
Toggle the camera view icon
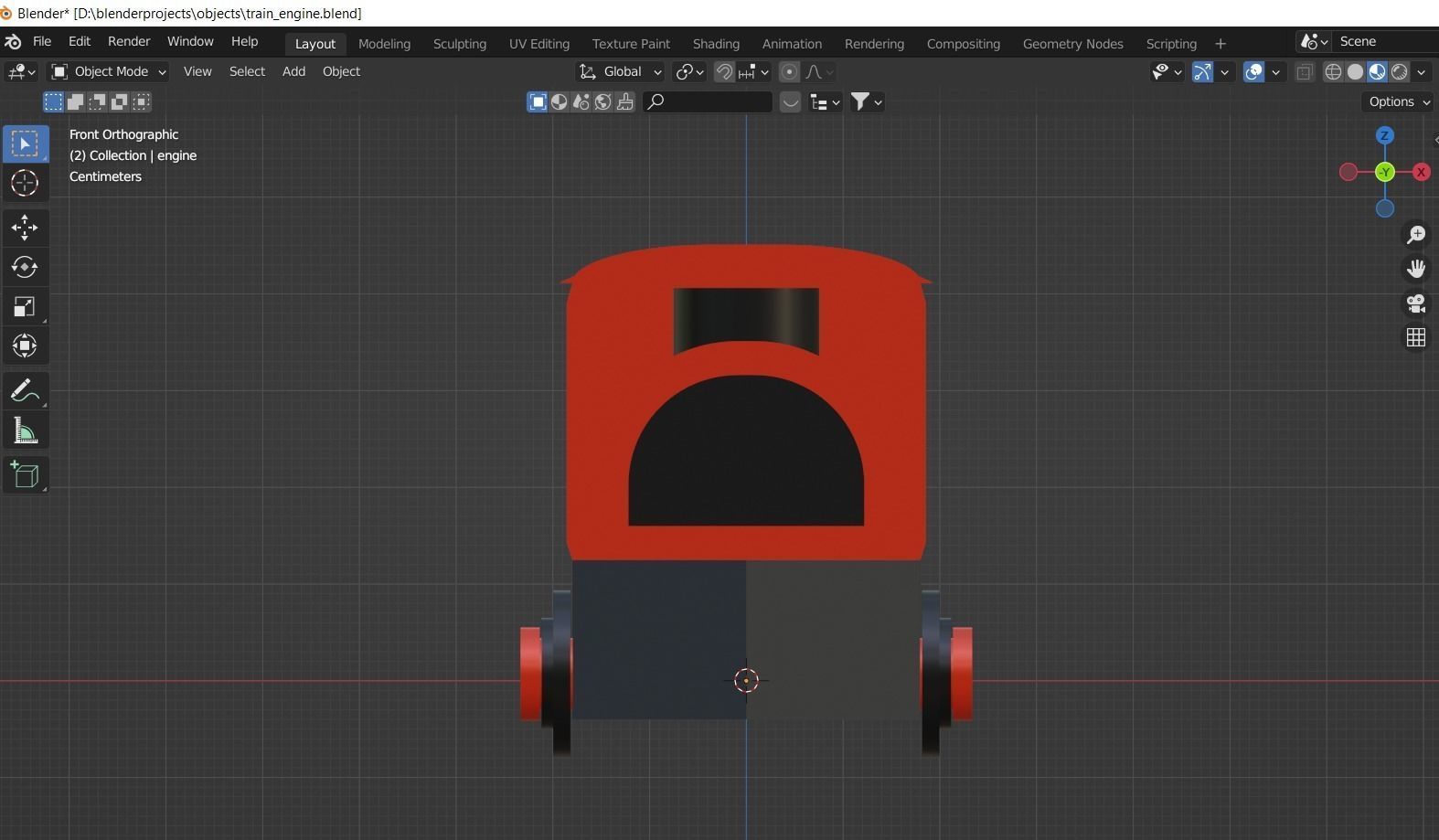(1416, 303)
